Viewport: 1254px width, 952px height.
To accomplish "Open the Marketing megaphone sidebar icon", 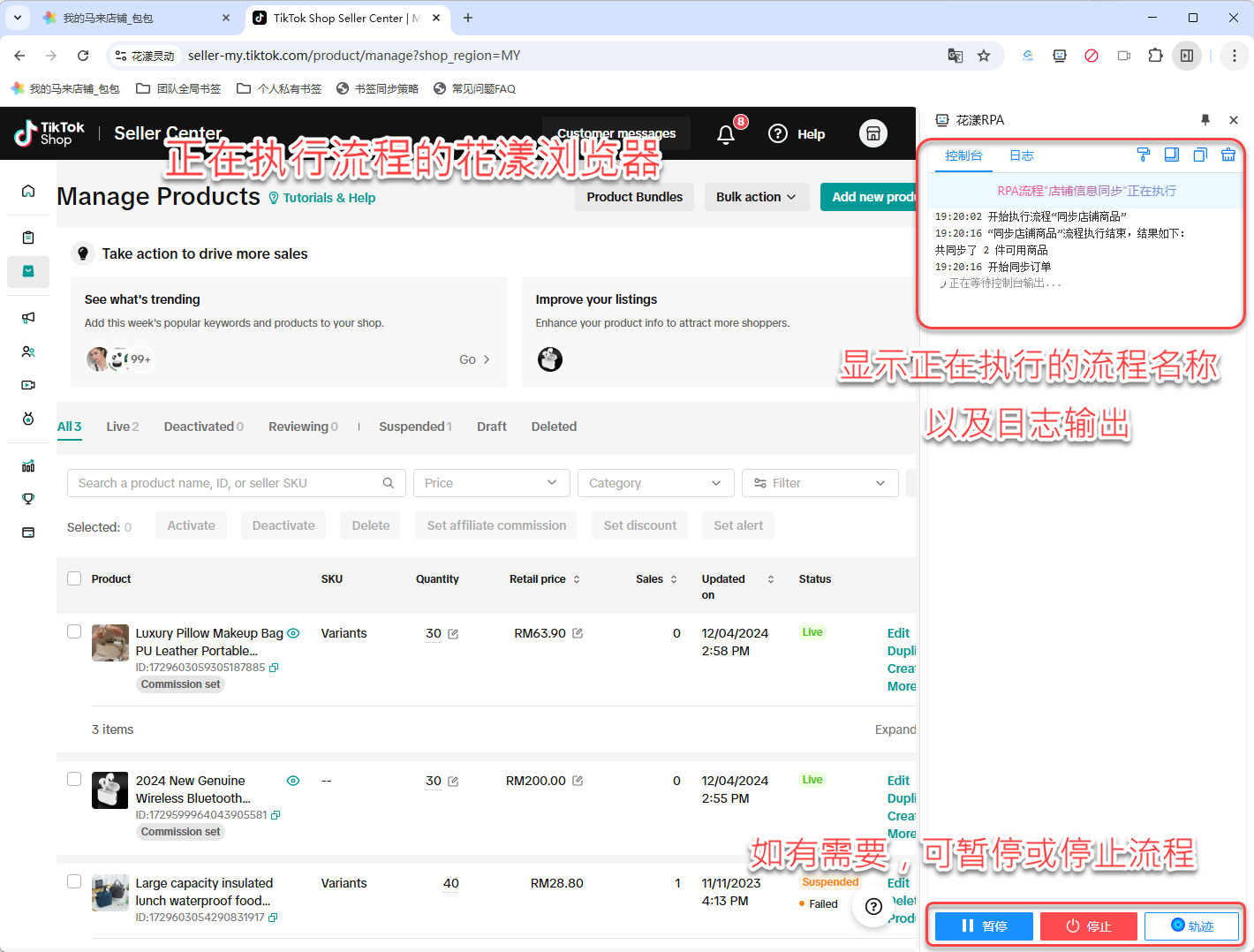I will [x=28, y=317].
